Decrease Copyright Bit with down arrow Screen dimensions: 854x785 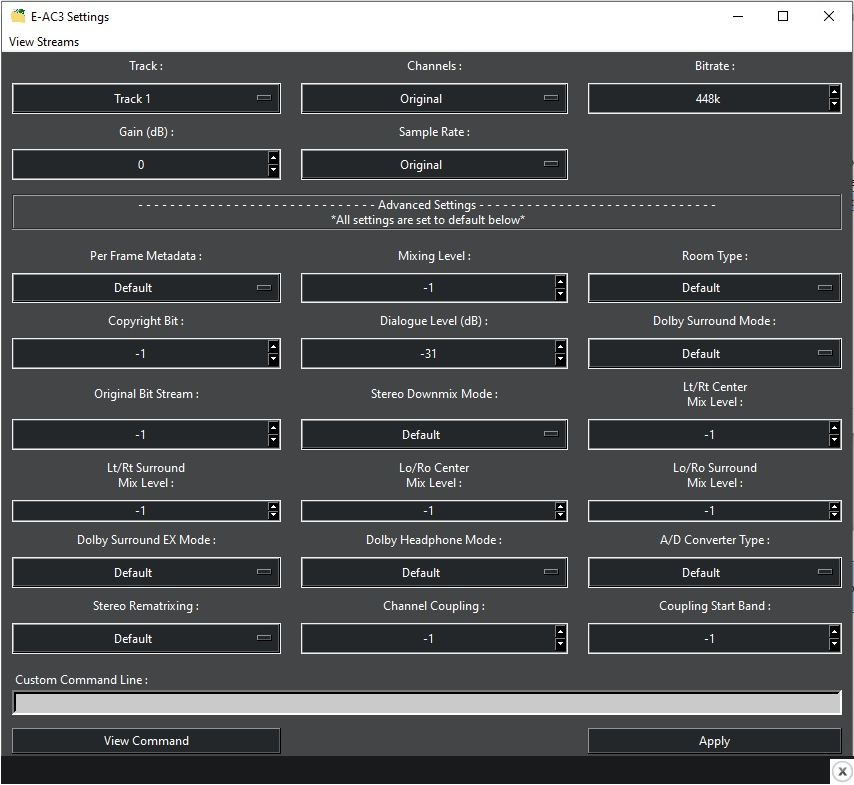(273, 360)
